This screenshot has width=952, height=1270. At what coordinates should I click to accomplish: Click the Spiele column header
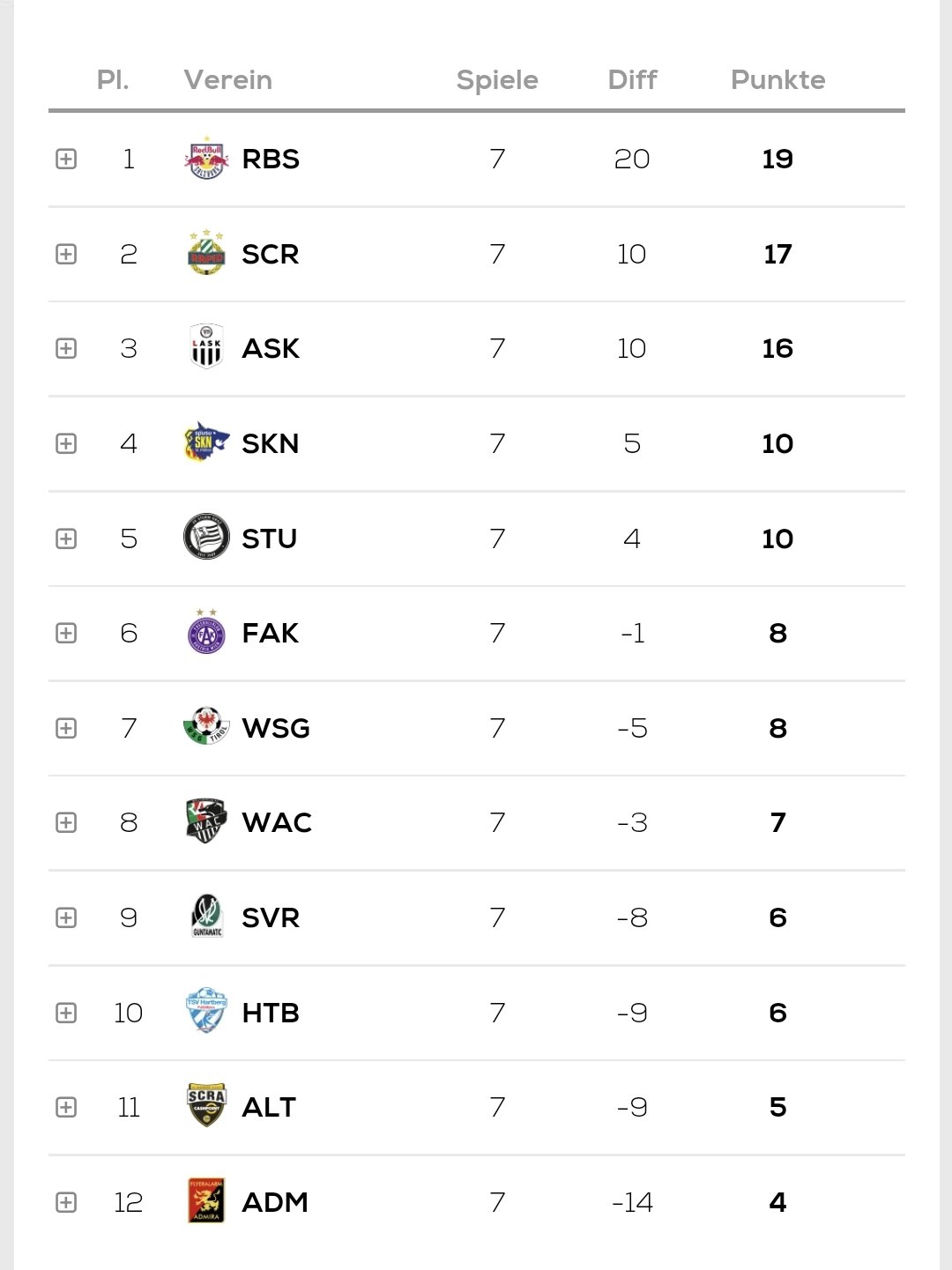point(497,80)
